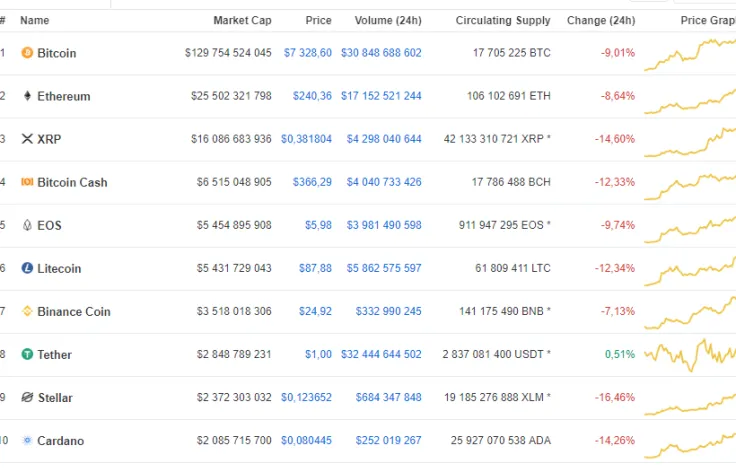This screenshot has height=472, width=736.
Task: Open Stellar price $0,123652 link
Action: [x=306, y=397]
